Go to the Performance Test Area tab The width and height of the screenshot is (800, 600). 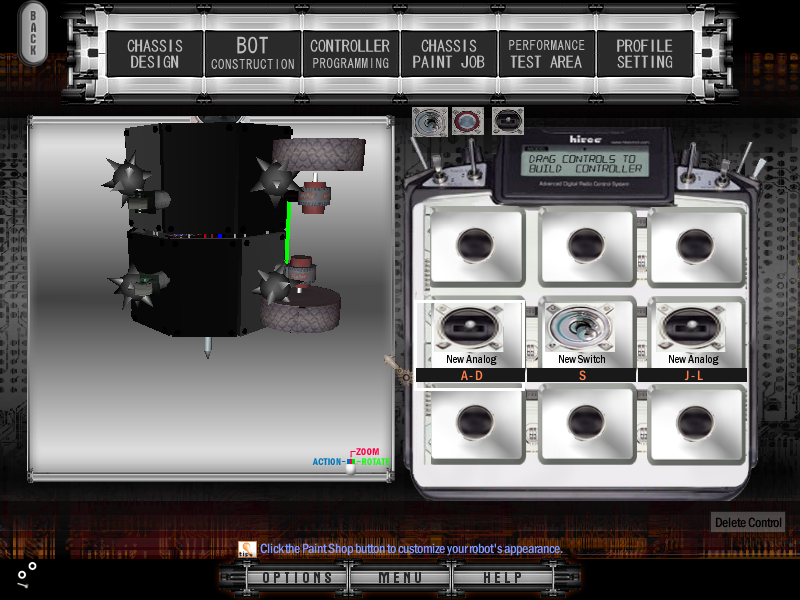point(546,54)
